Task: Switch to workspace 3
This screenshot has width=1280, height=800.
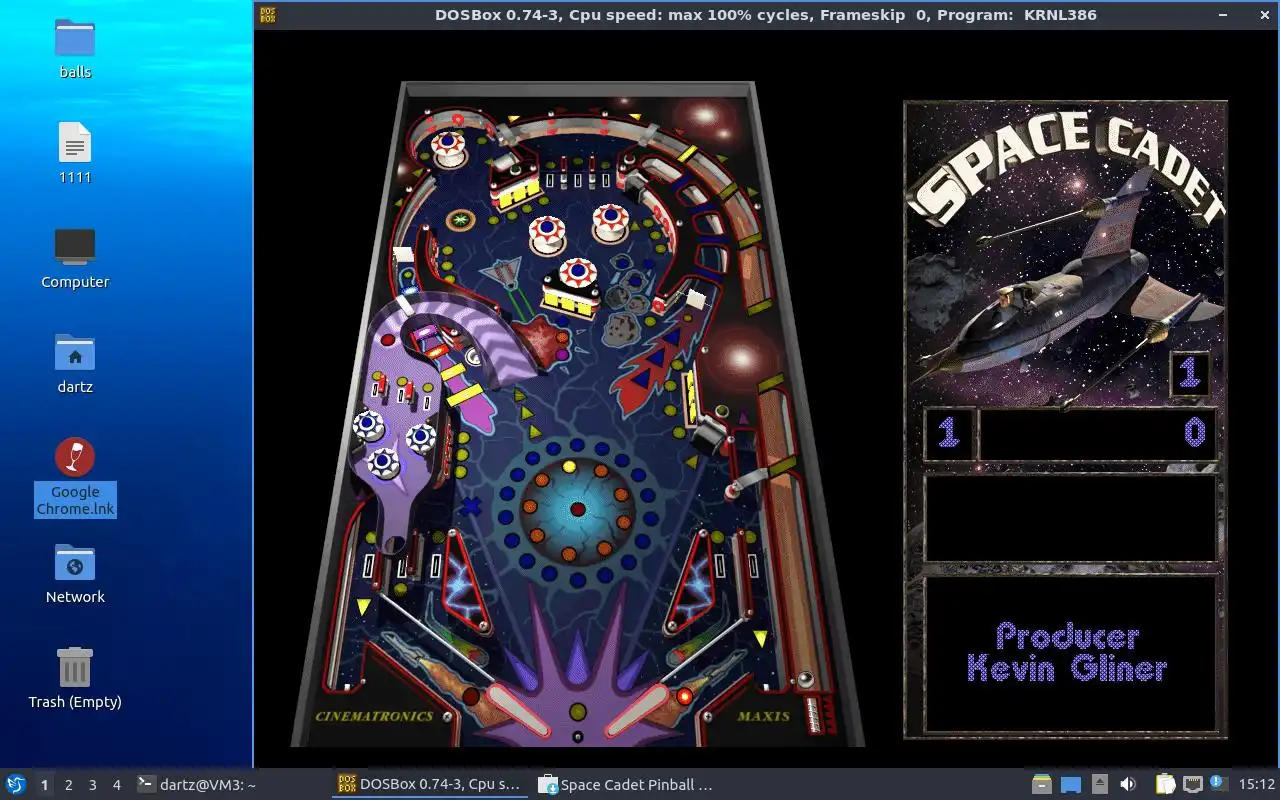Action: click(x=92, y=785)
